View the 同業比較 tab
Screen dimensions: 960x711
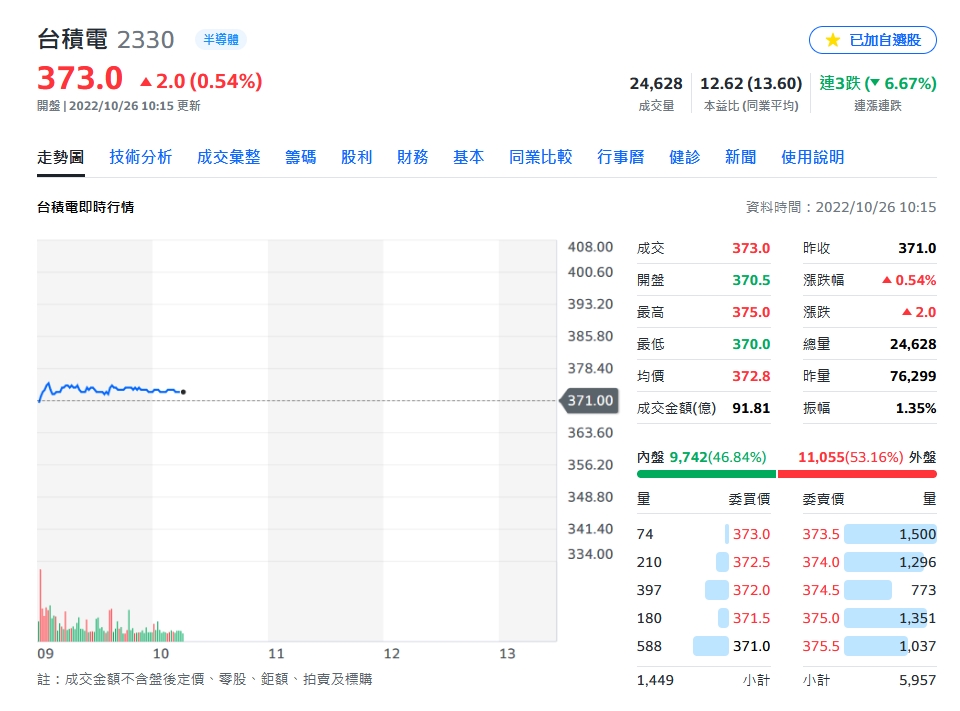coord(541,157)
